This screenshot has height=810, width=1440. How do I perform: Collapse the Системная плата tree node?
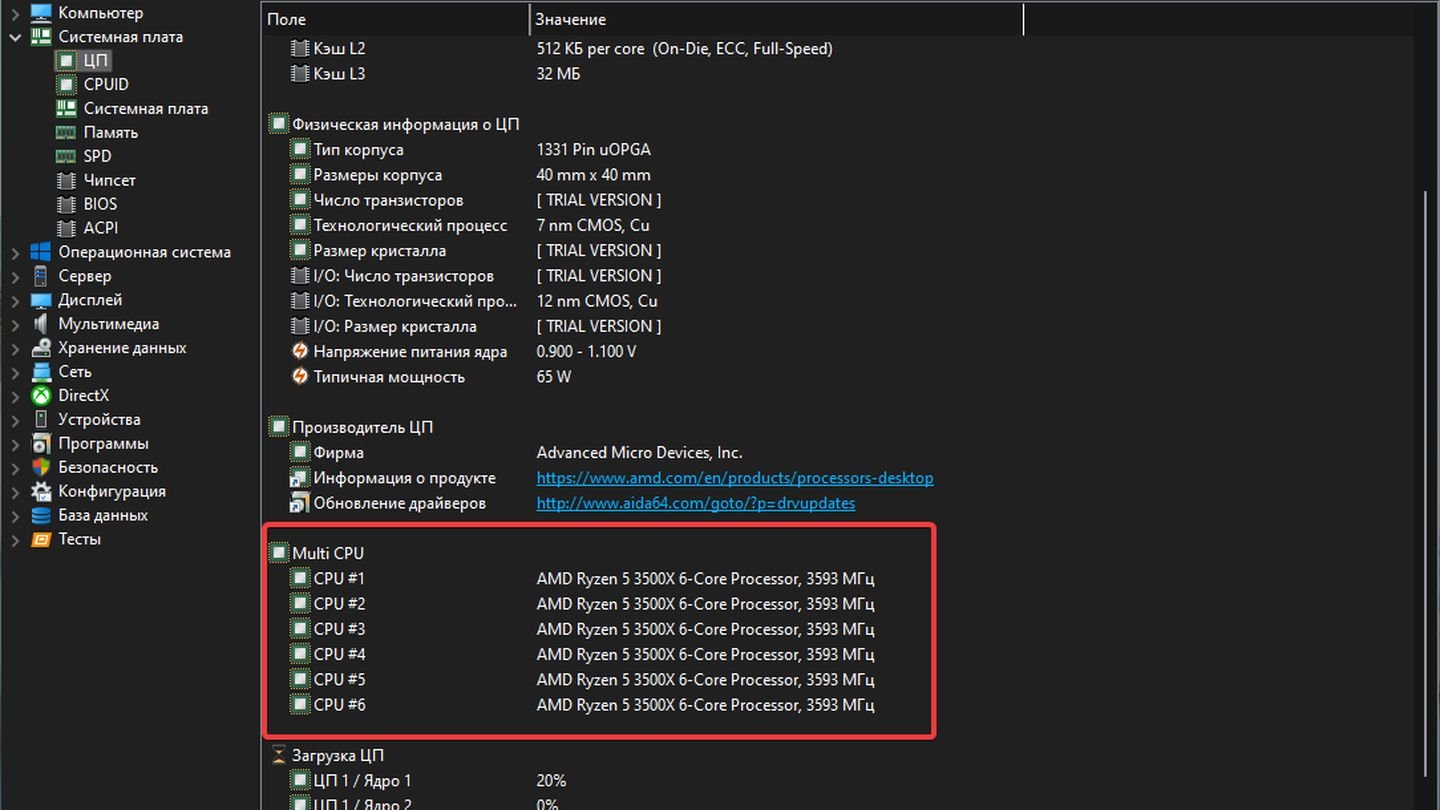tap(15, 37)
